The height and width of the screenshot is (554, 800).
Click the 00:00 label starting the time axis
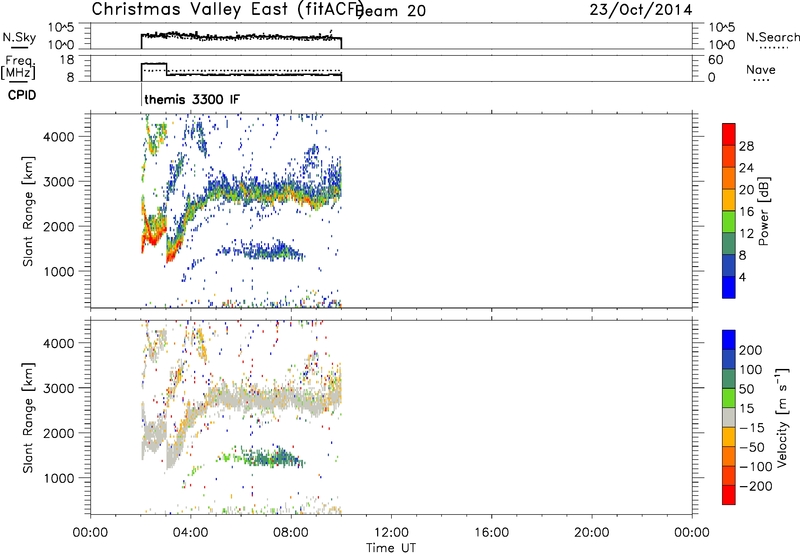90,533
